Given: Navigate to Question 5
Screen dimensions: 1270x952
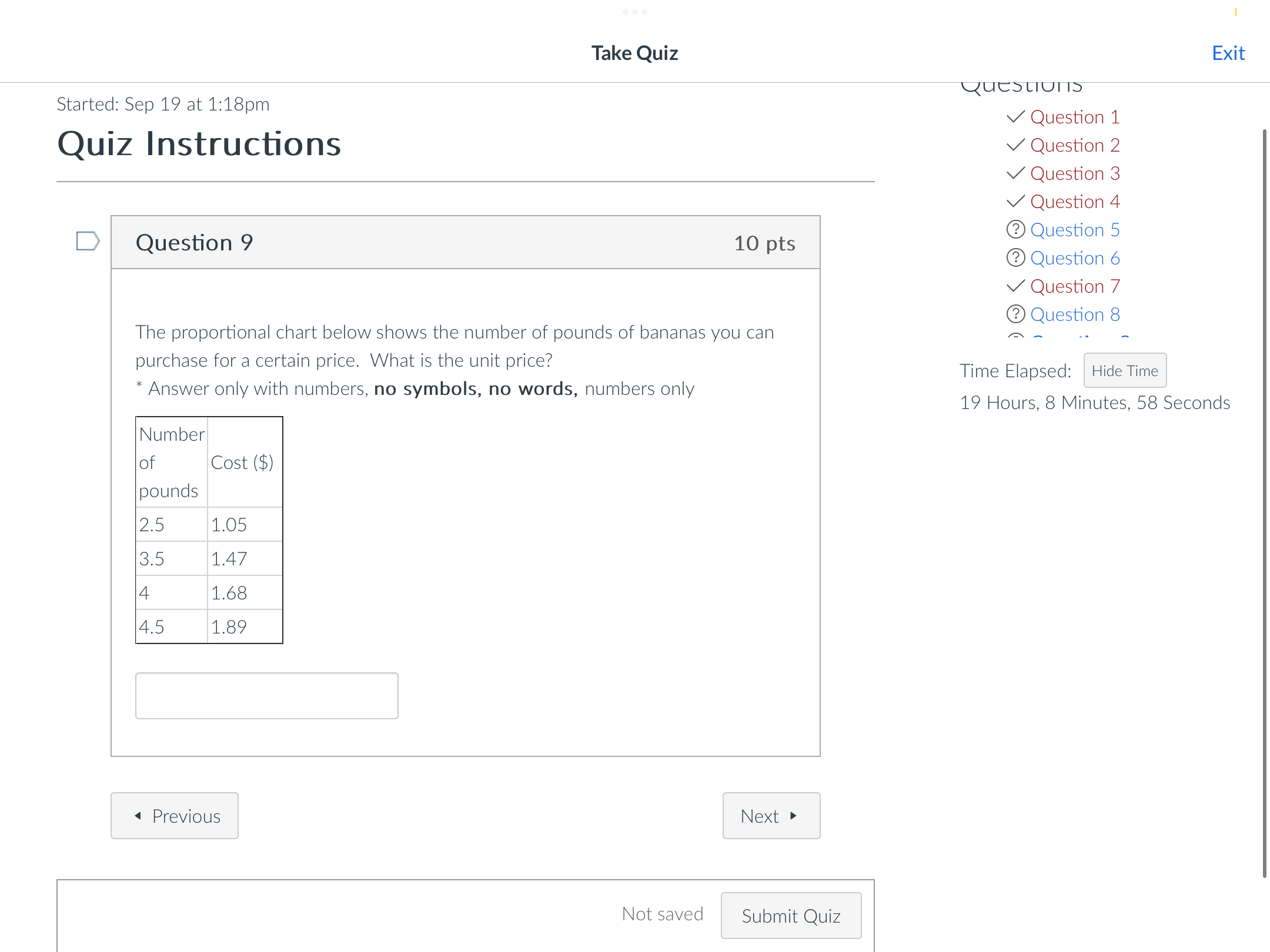Looking at the screenshot, I should pyautogui.click(x=1075, y=230).
